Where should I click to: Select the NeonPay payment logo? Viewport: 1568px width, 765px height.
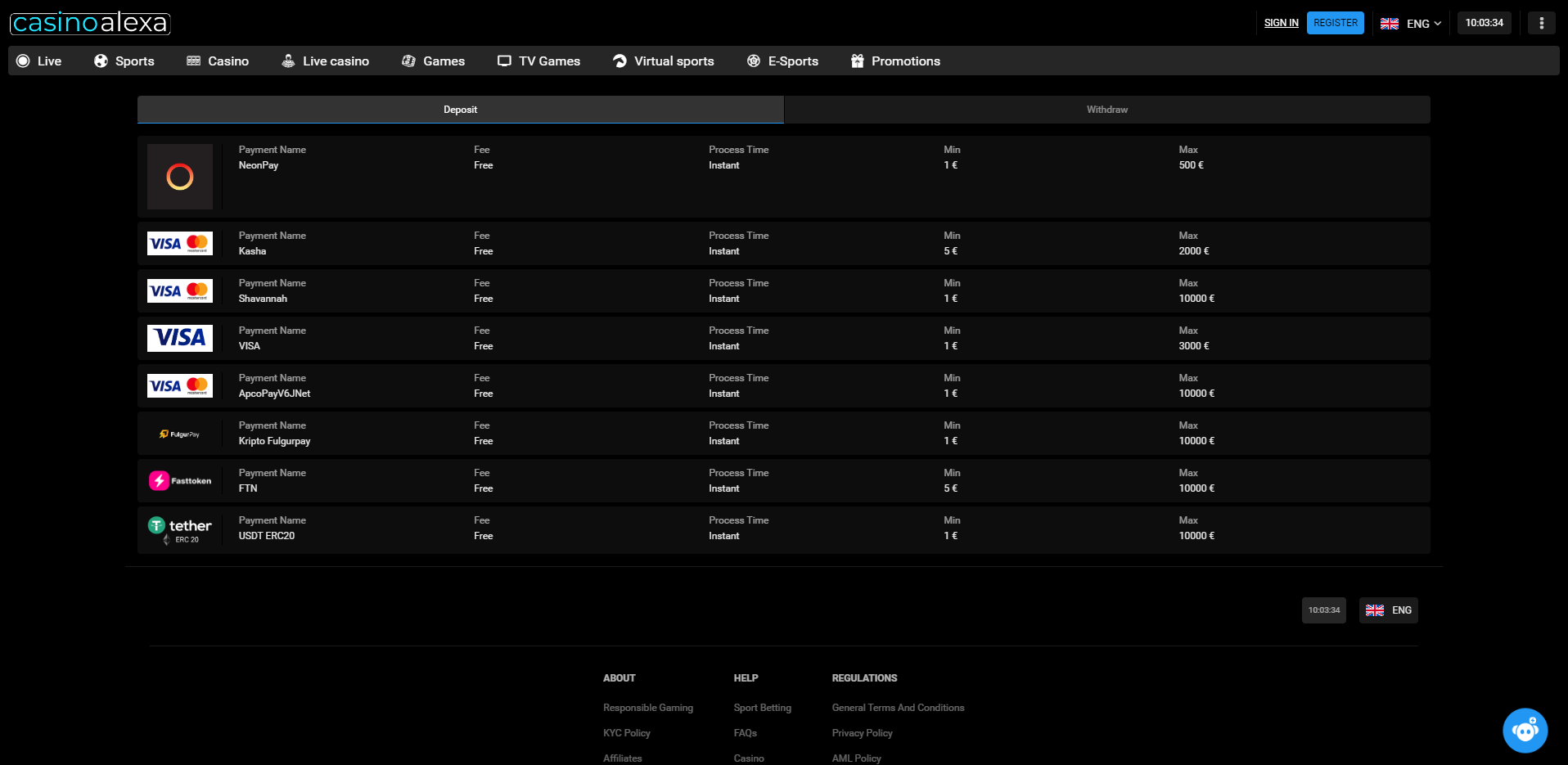tap(180, 177)
